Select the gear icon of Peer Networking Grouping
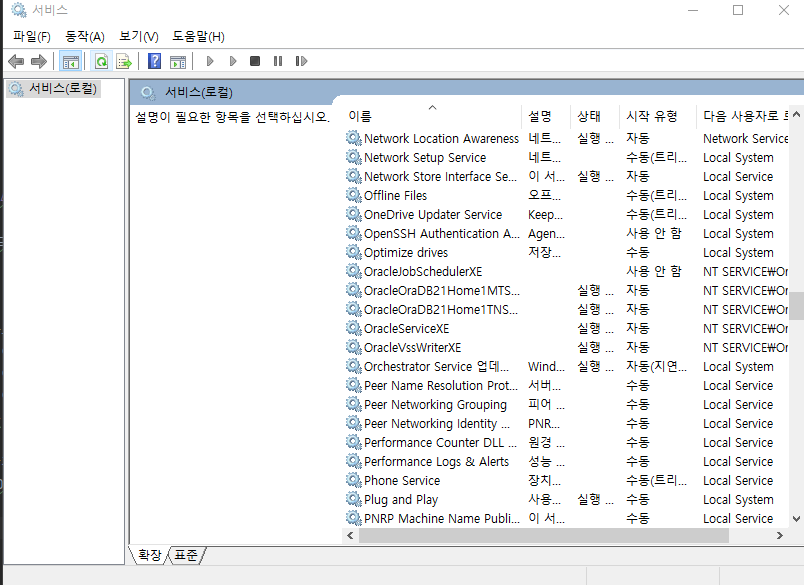Image resolution: width=804 pixels, height=585 pixels. pyautogui.click(x=353, y=404)
